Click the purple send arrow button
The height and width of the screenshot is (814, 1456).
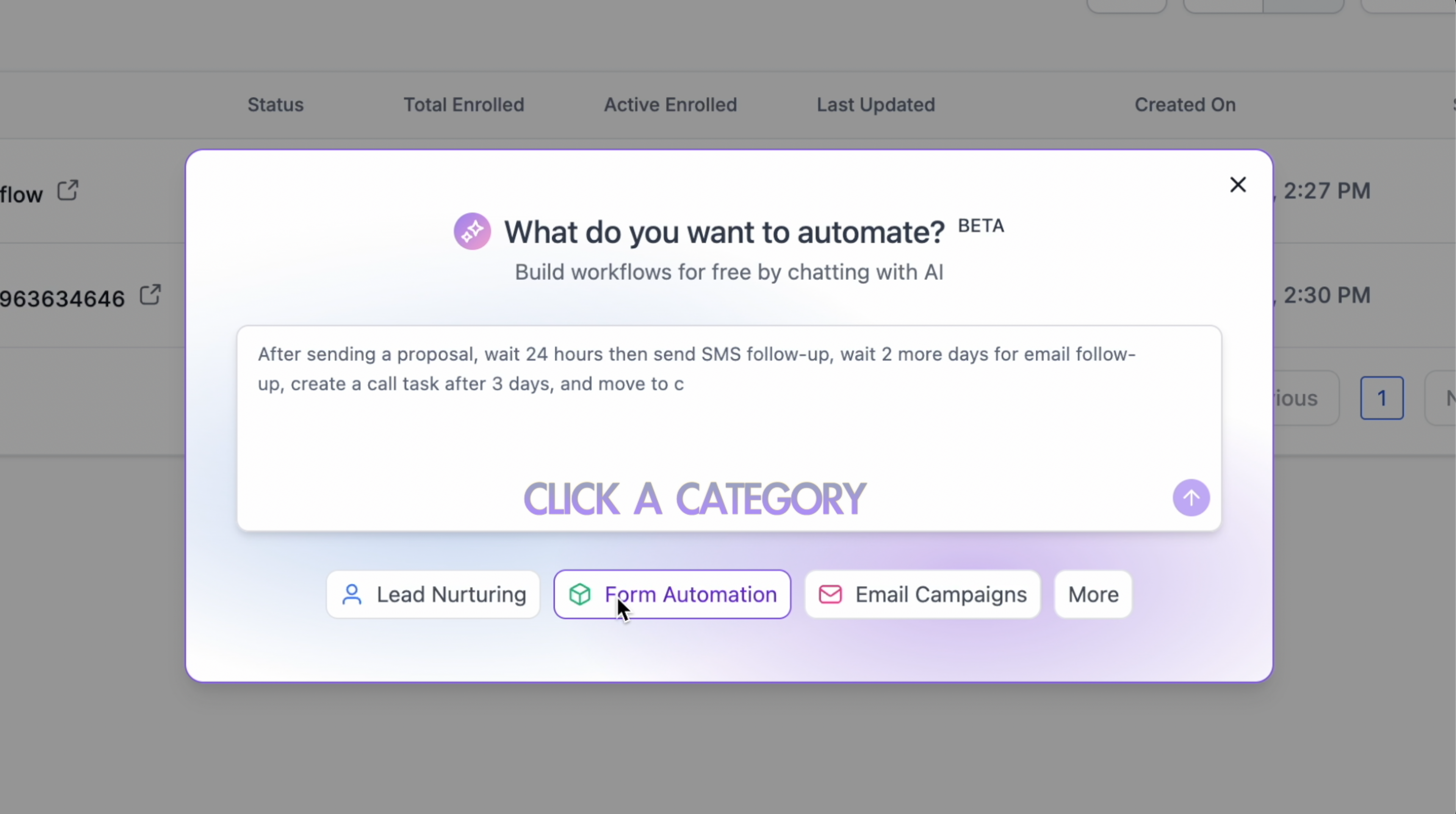point(1191,498)
